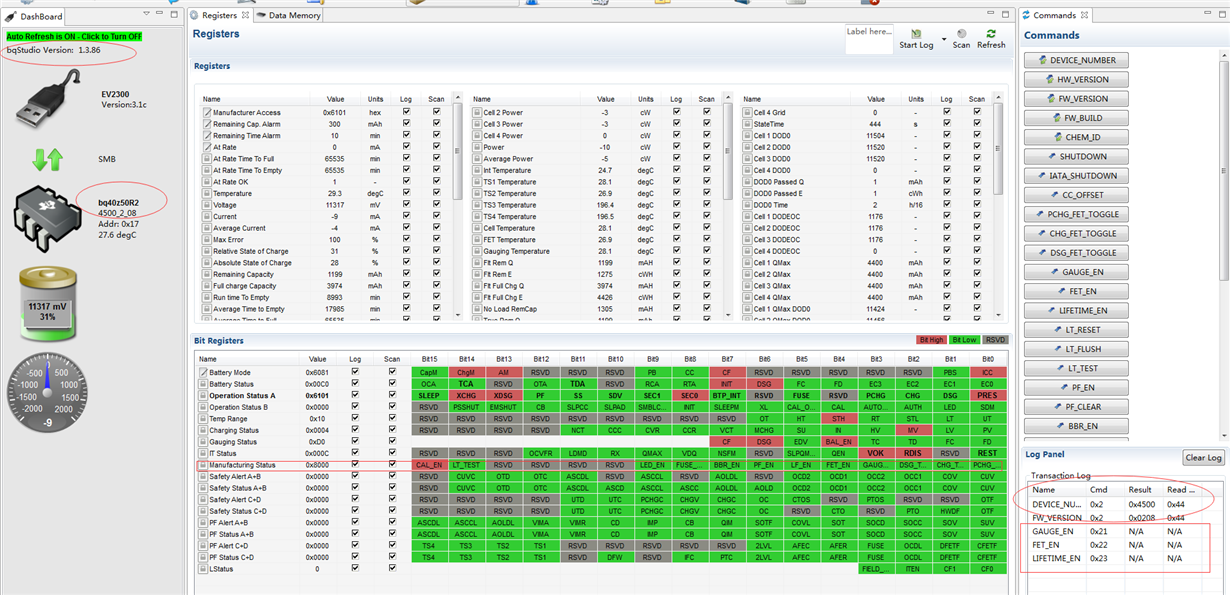
Task: Click the Scan toolbar icon
Action: coord(961,33)
